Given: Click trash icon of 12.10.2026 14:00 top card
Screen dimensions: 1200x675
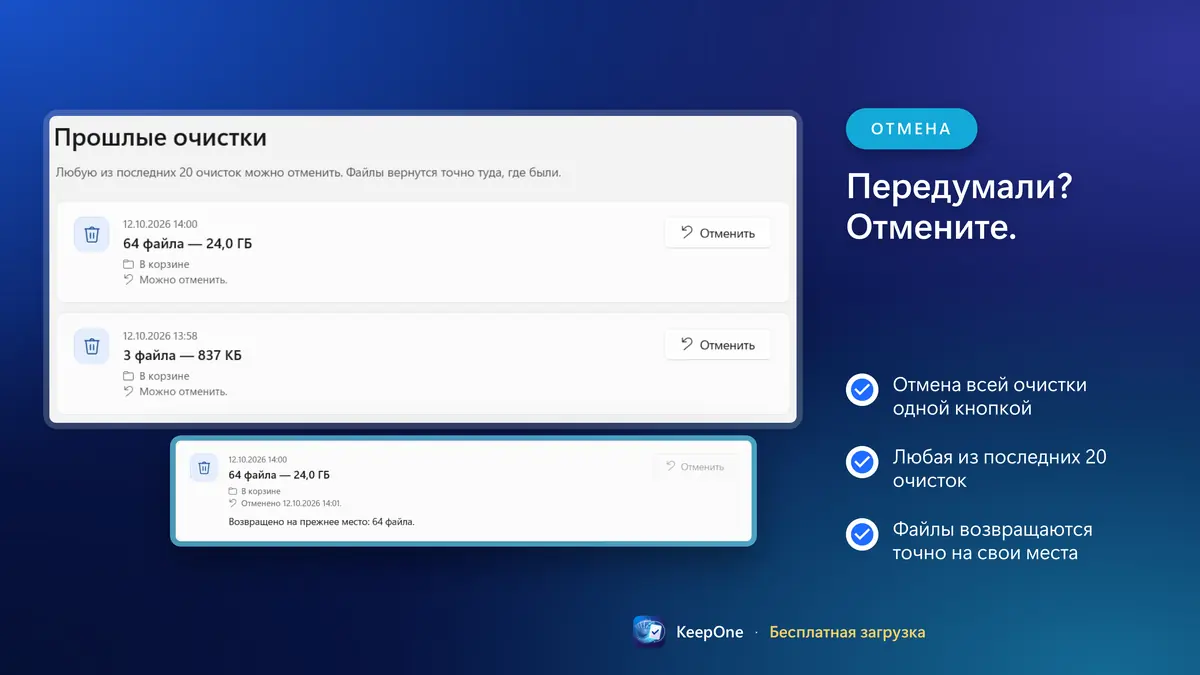Looking at the screenshot, I should [x=92, y=234].
